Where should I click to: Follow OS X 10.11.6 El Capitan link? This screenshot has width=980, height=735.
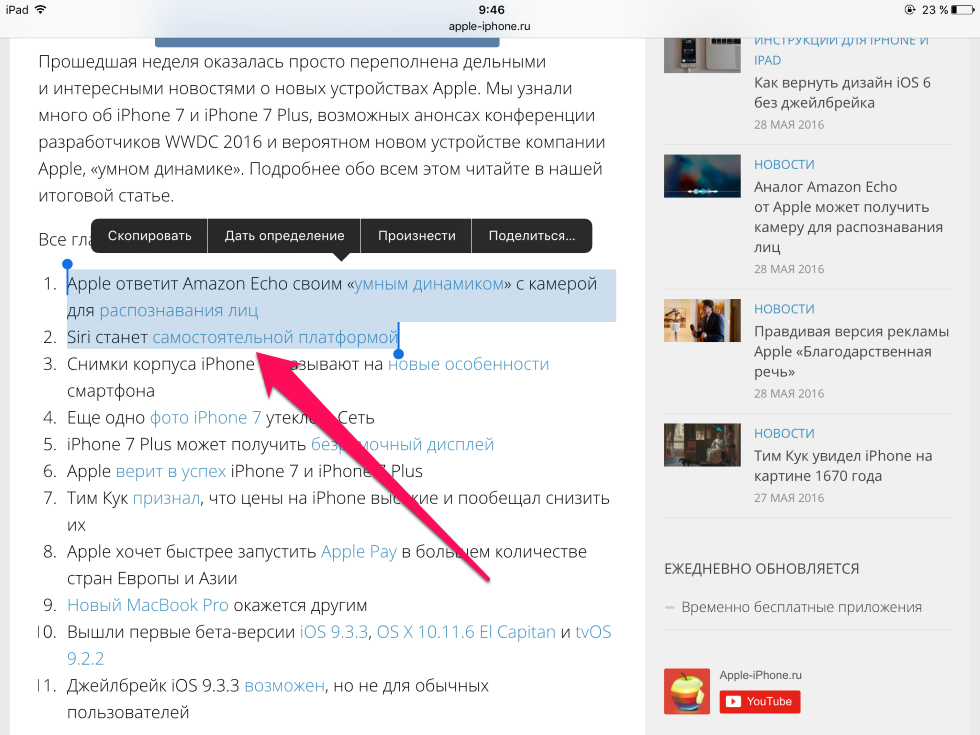pyautogui.click(x=466, y=632)
